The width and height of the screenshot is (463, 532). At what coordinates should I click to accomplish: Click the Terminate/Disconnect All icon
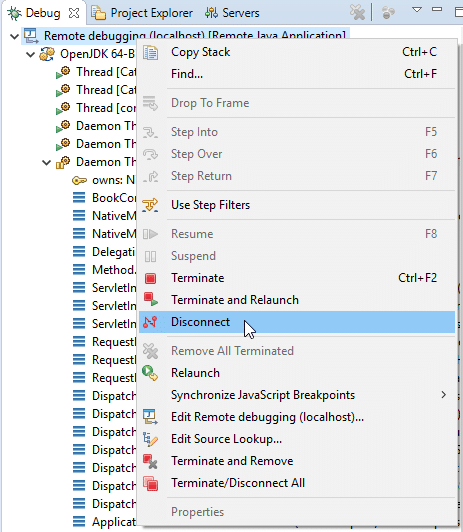pos(150,483)
